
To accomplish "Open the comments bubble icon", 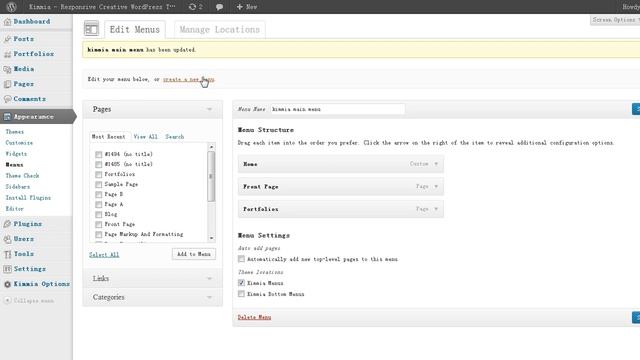I will pyautogui.click(x=219, y=7).
